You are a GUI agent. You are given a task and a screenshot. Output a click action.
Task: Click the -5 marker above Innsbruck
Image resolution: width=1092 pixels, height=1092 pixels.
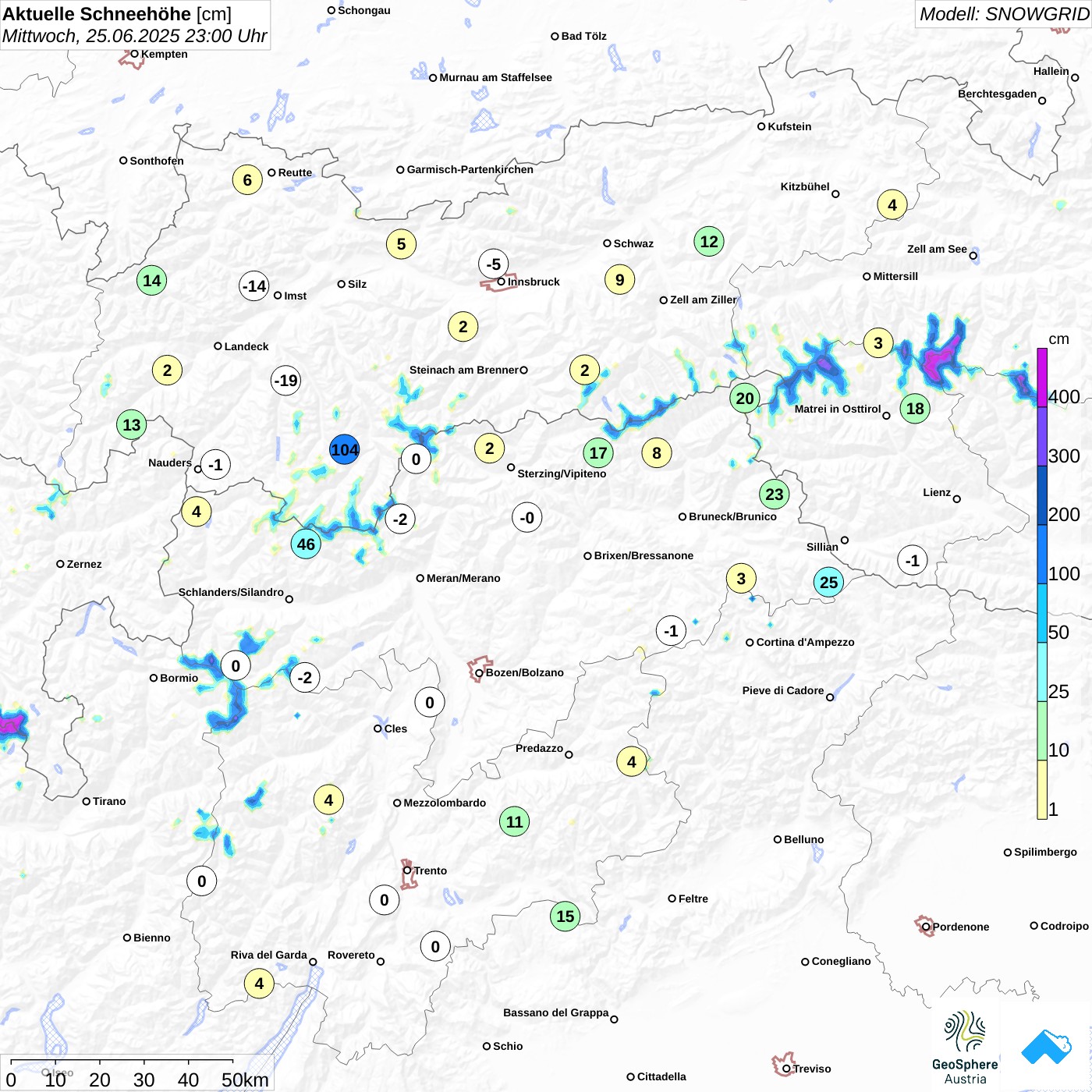click(x=493, y=264)
